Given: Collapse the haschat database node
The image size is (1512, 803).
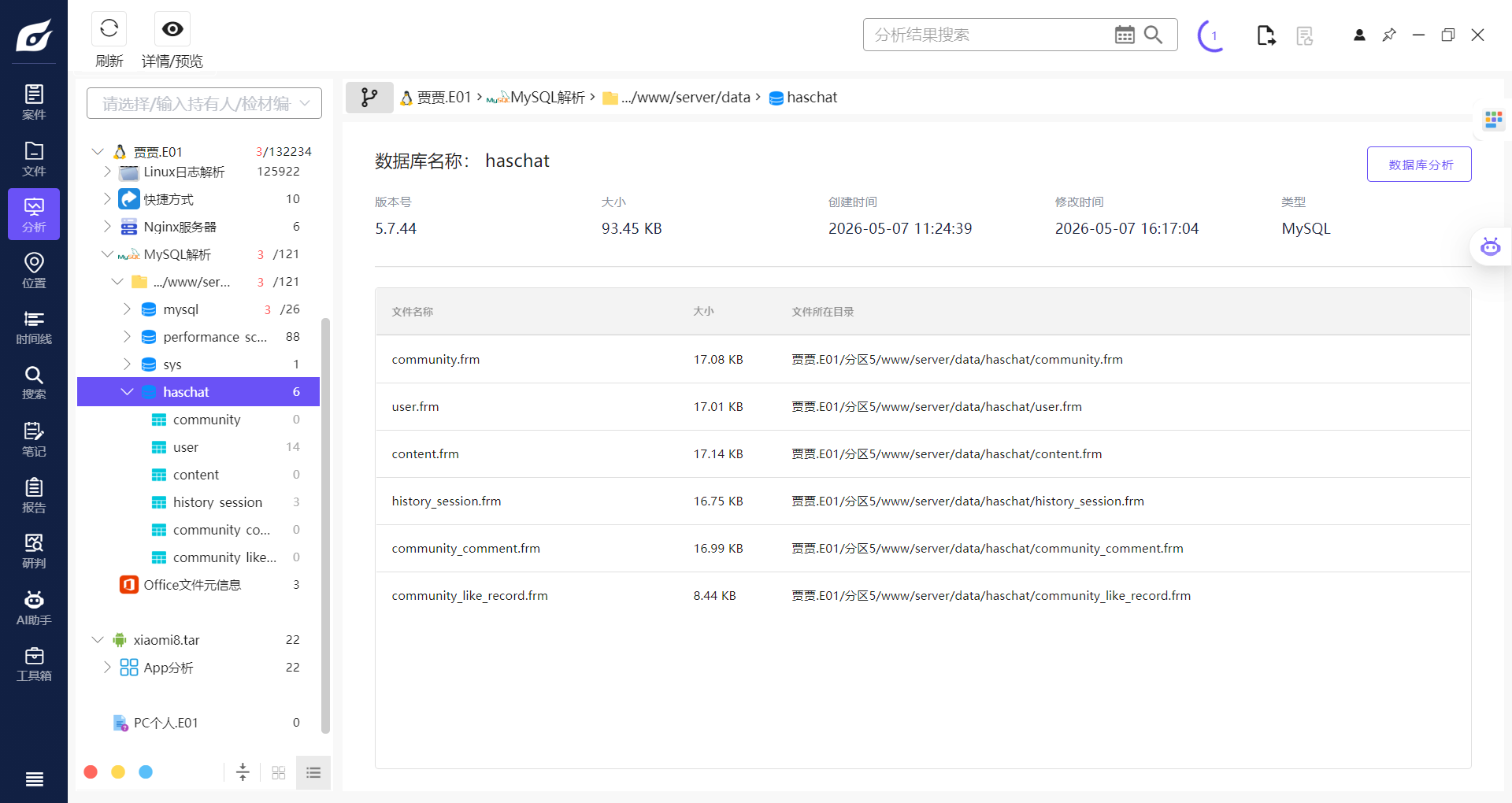Looking at the screenshot, I should point(127,391).
